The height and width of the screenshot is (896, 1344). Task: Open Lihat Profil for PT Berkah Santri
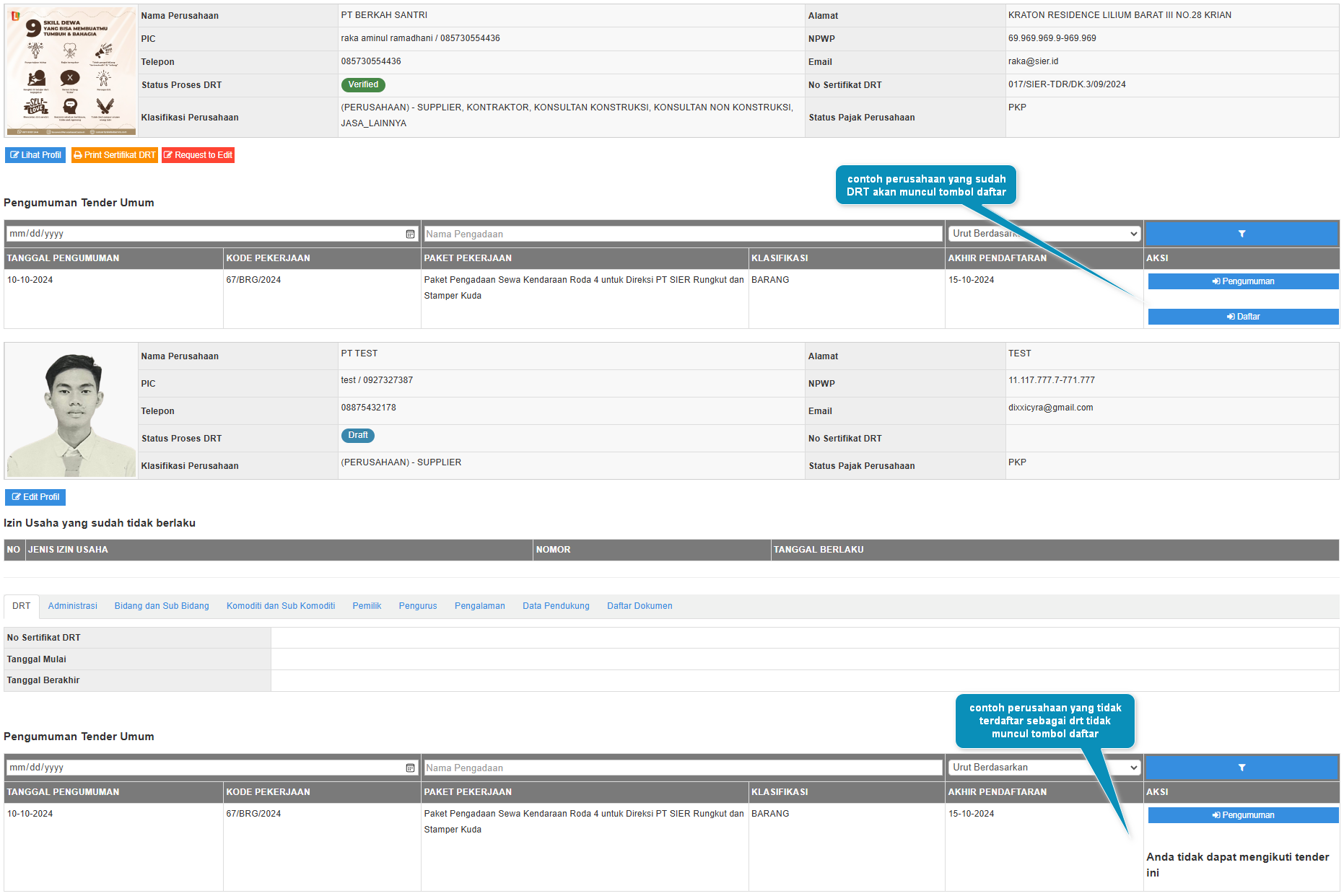pos(35,155)
